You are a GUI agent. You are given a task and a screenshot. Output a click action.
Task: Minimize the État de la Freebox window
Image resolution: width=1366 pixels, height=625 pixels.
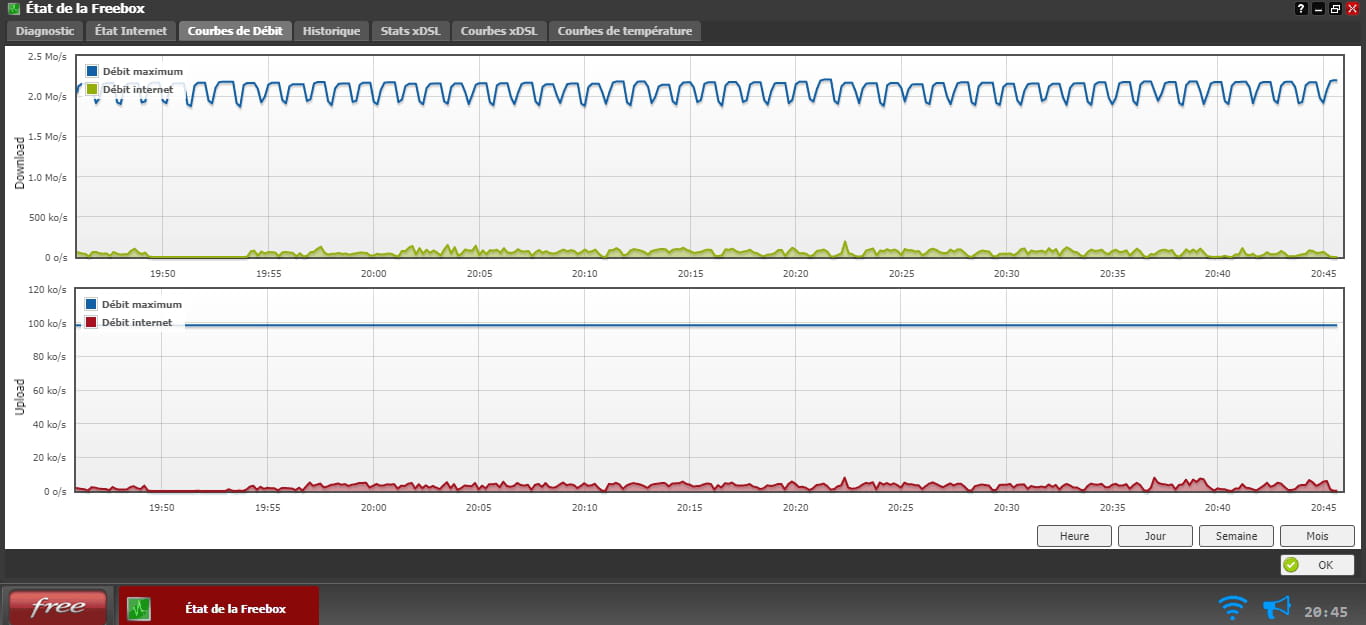(1319, 9)
